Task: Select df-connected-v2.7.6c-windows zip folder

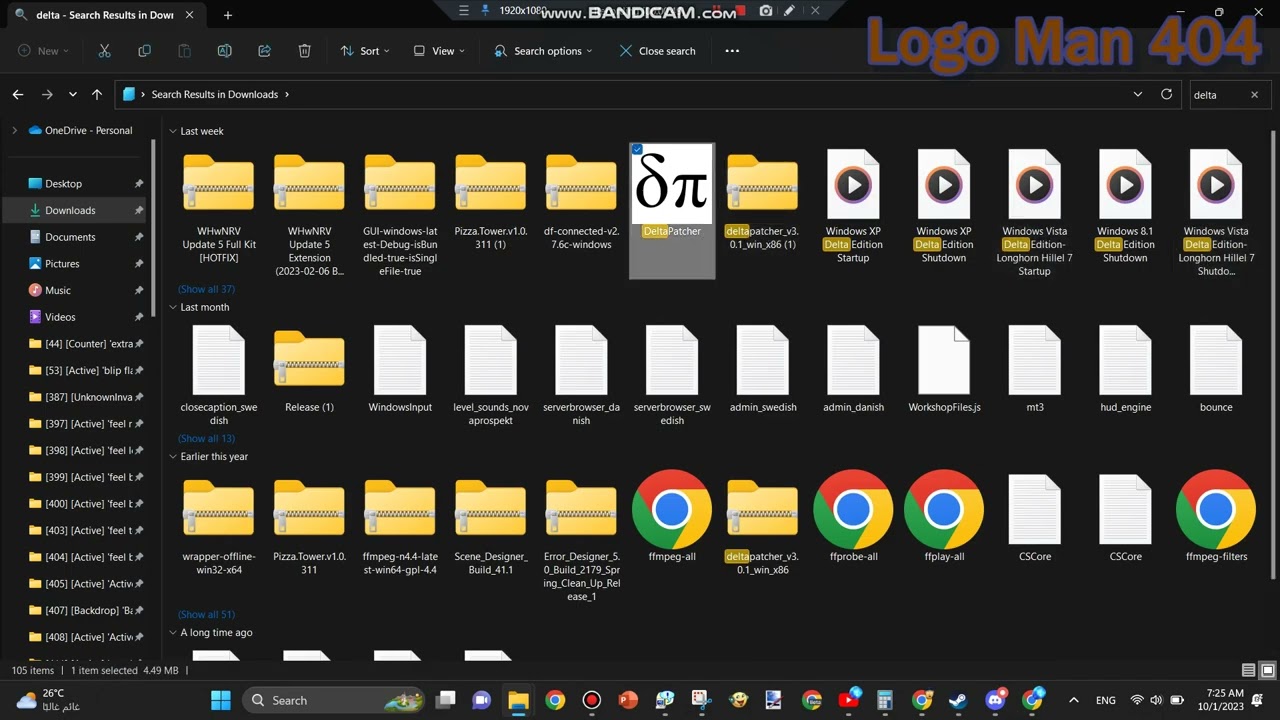Action: (581, 201)
